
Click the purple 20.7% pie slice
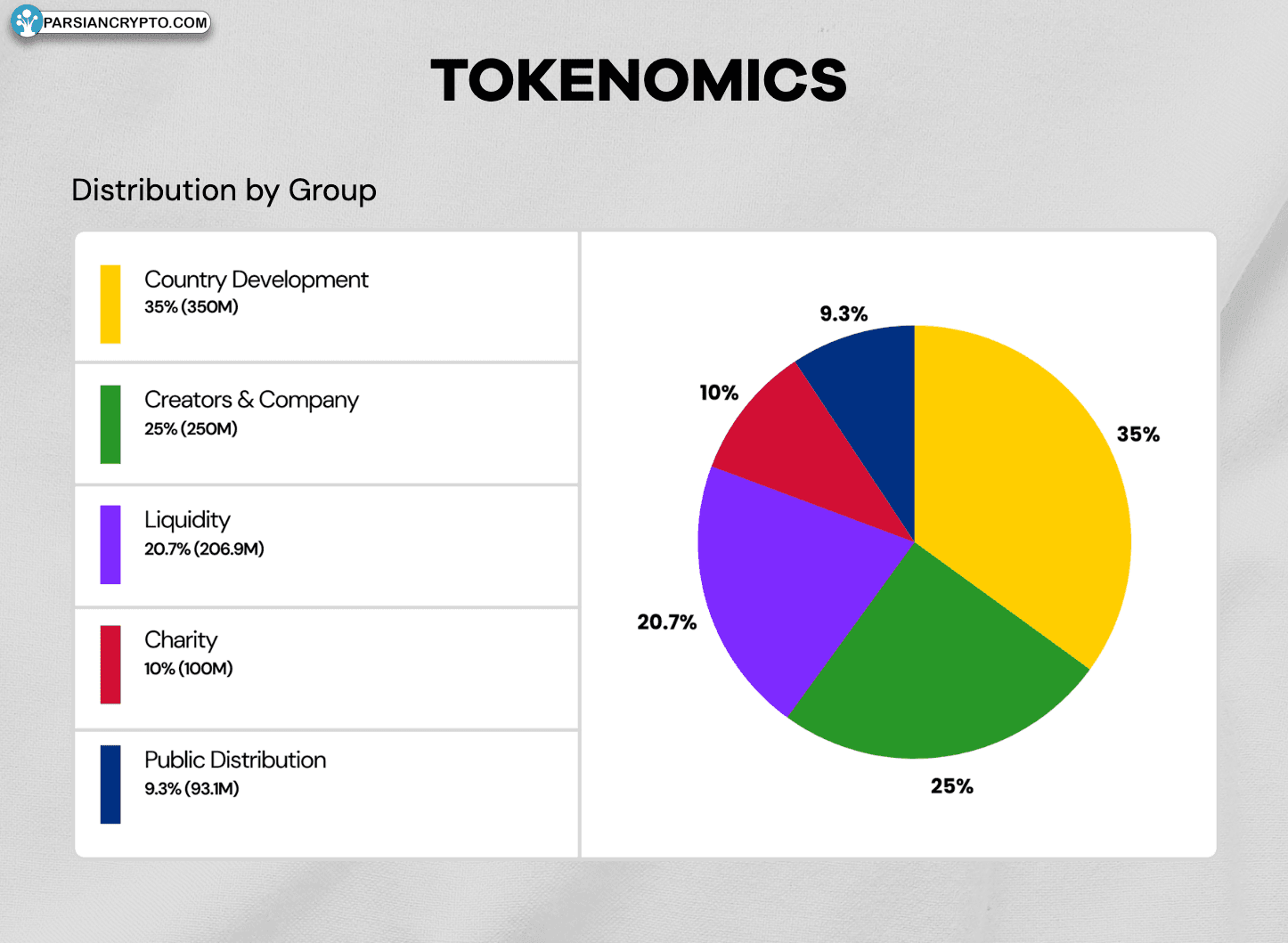(x=784, y=579)
